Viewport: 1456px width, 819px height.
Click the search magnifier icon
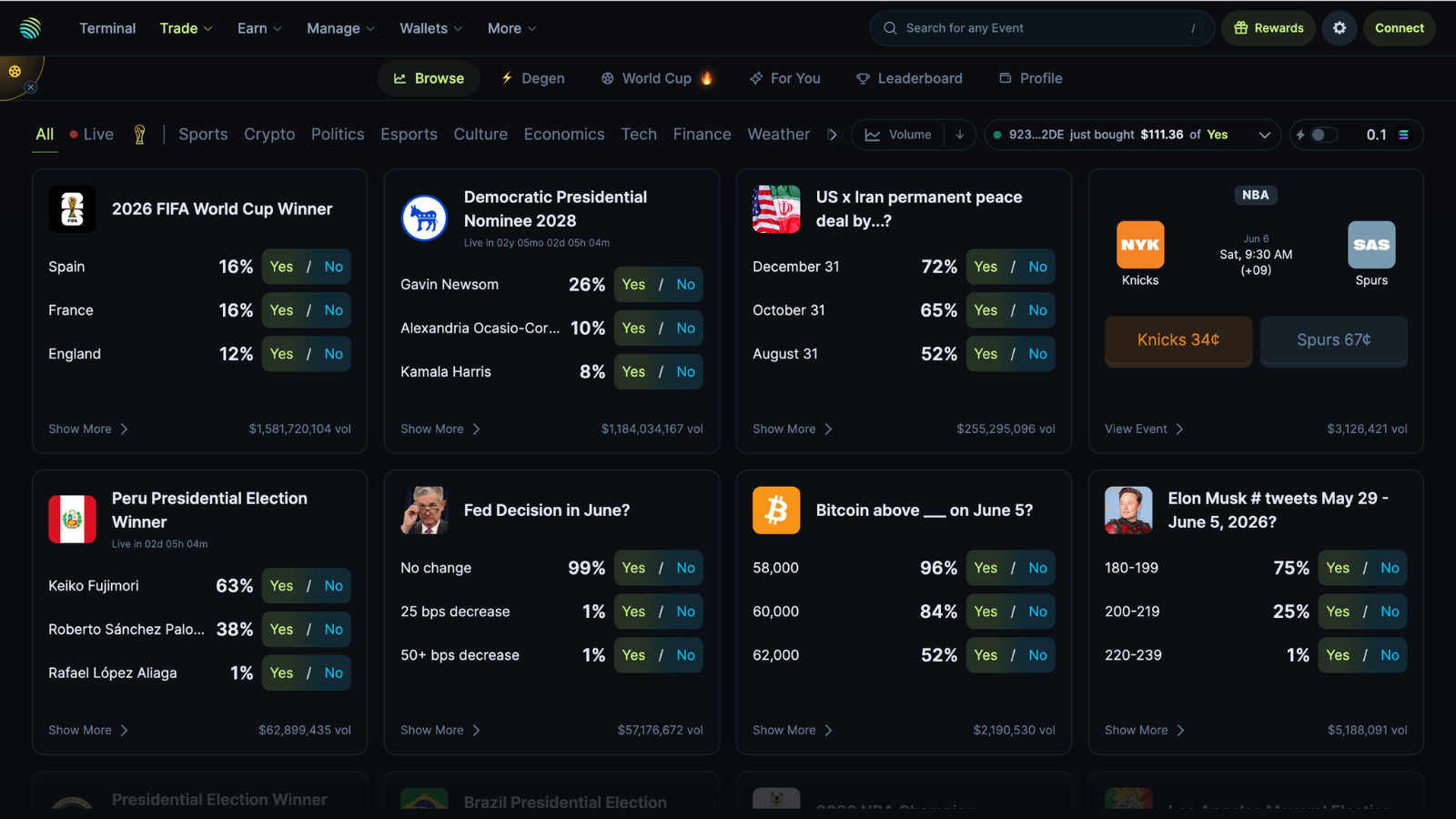click(890, 28)
